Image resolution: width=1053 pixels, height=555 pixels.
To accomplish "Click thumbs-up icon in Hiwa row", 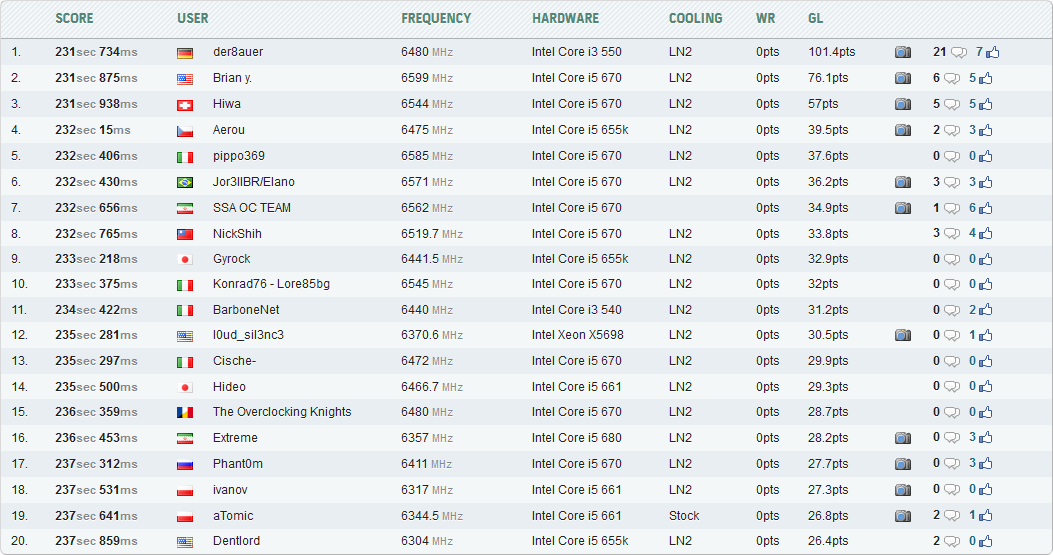I will pyautogui.click(x=986, y=104).
